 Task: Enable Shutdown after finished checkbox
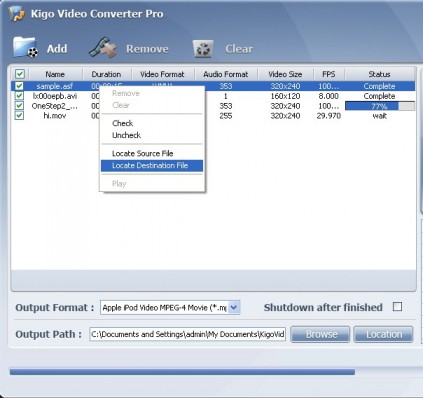point(397,307)
